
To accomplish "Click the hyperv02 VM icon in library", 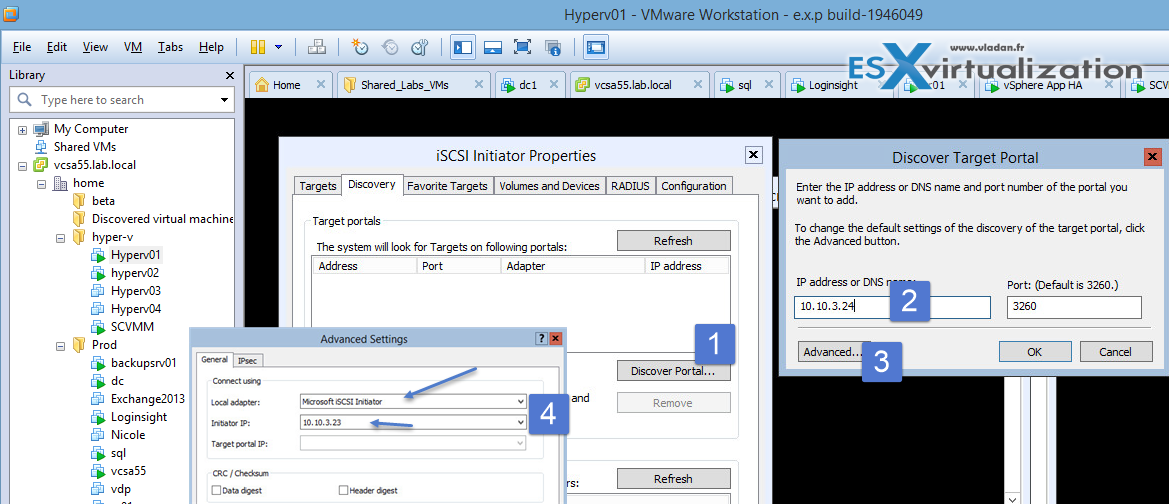I will click(x=99, y=273).
